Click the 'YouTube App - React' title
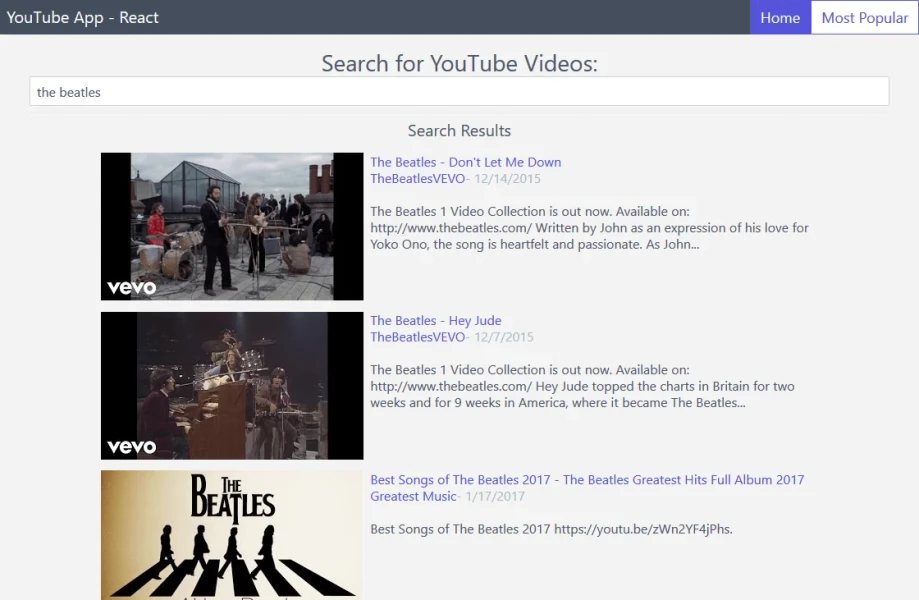 pos(82,17)
